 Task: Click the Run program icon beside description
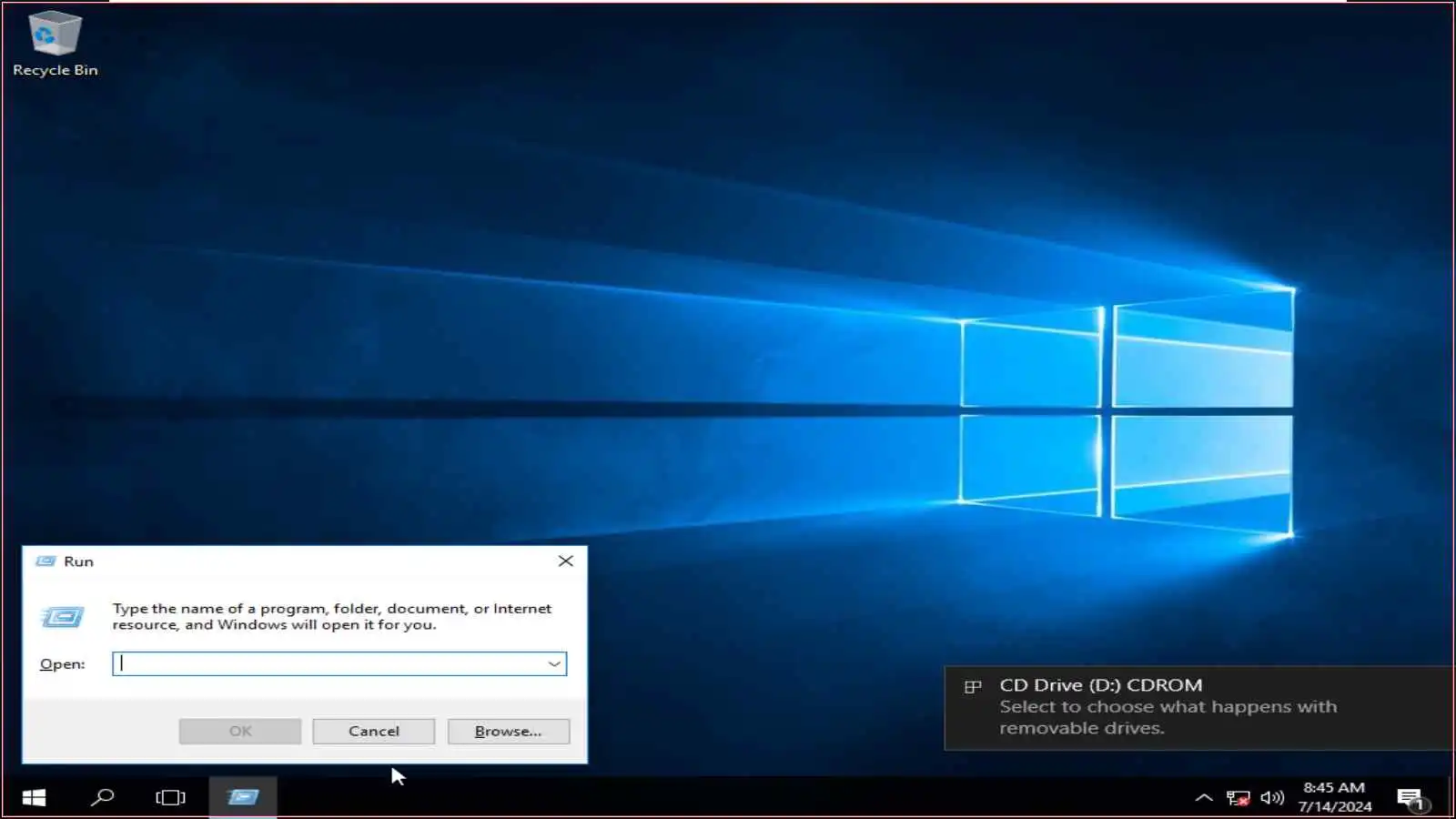(x=63, y=618)
